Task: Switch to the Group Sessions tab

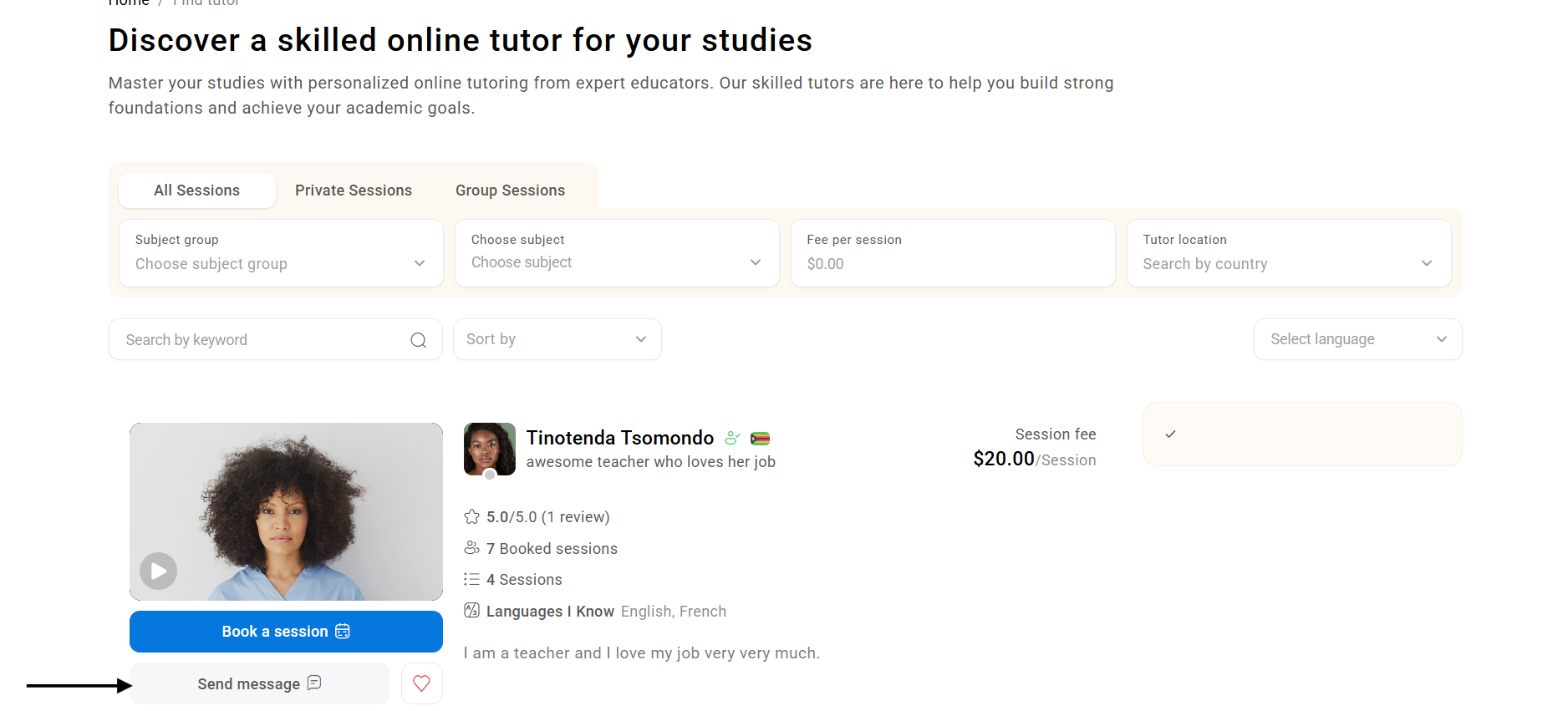Action: [x=510, y=190]
